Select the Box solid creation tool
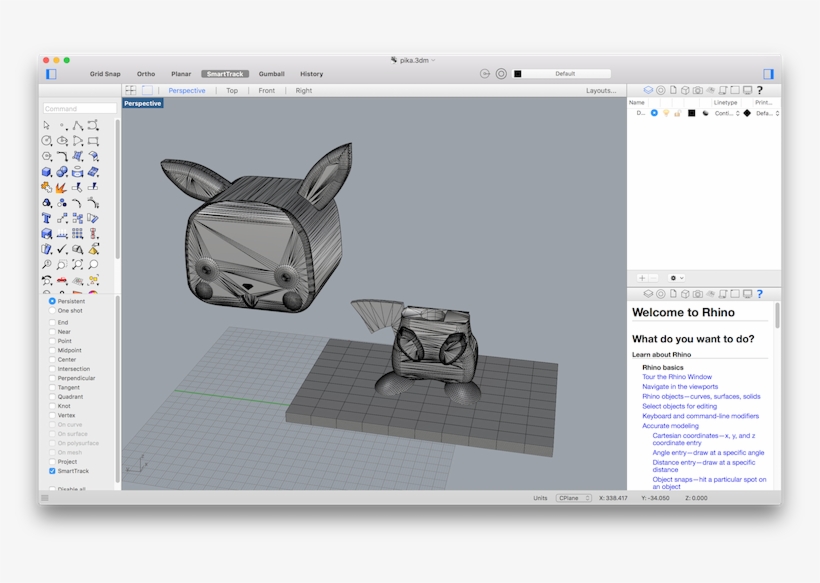This screenshot has height=583, width=820. 46,170
